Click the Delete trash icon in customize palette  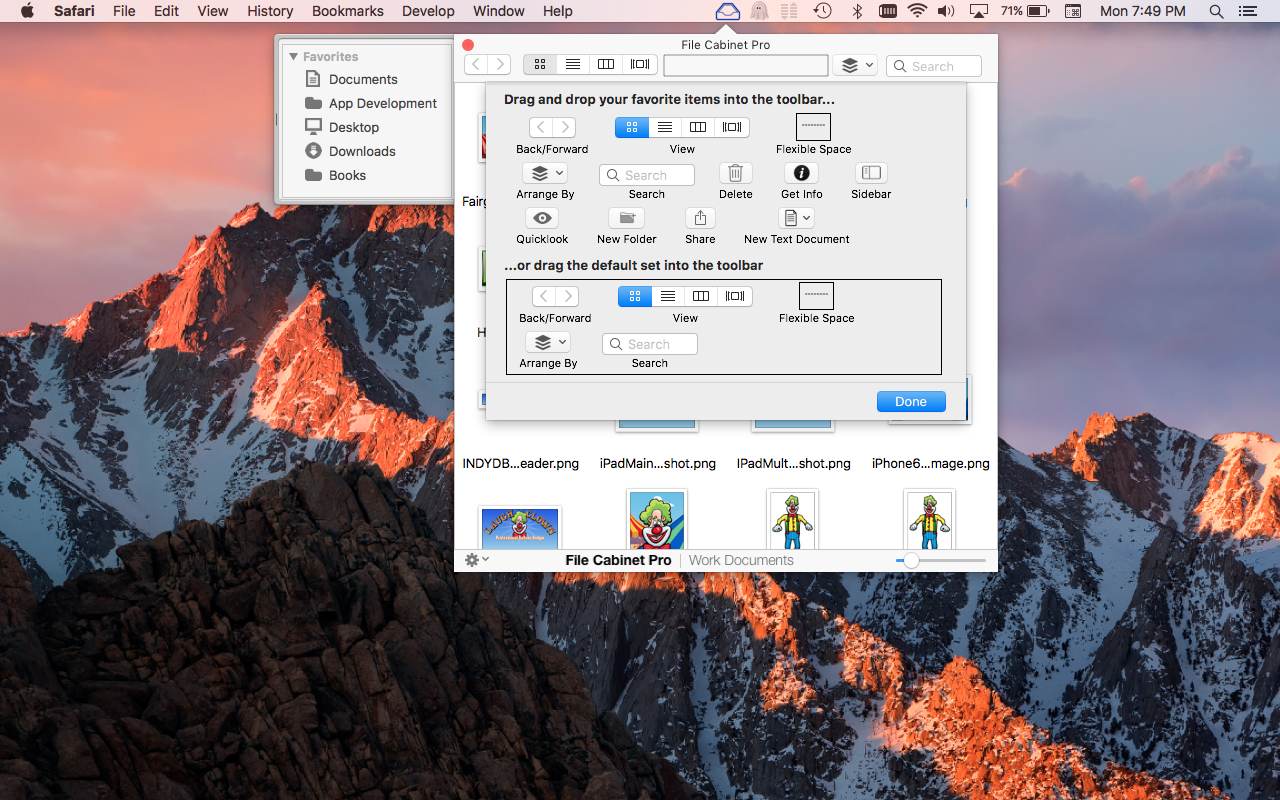[735, 173]
